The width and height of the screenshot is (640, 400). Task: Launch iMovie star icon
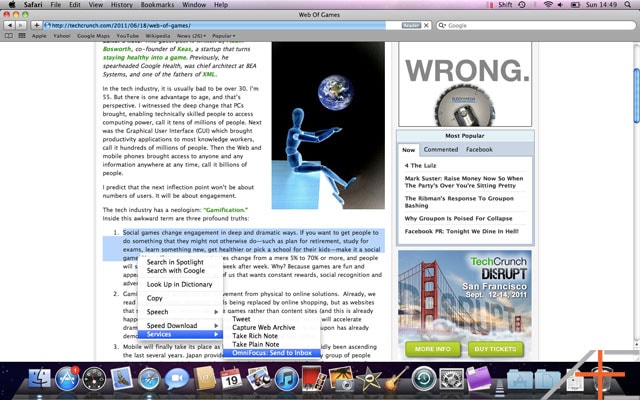[369, 379]
